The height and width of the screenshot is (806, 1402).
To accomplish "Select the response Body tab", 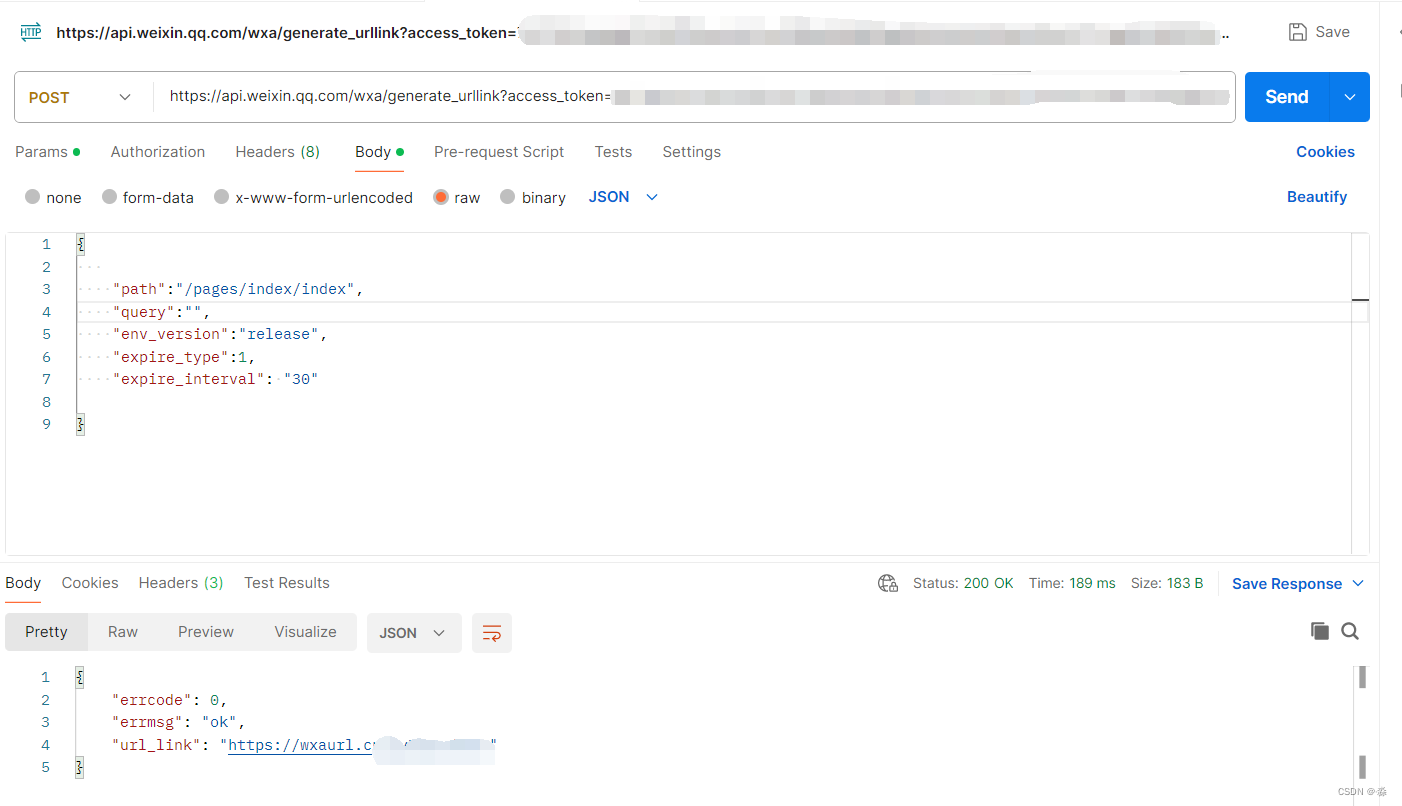I will tap(23, 583).
